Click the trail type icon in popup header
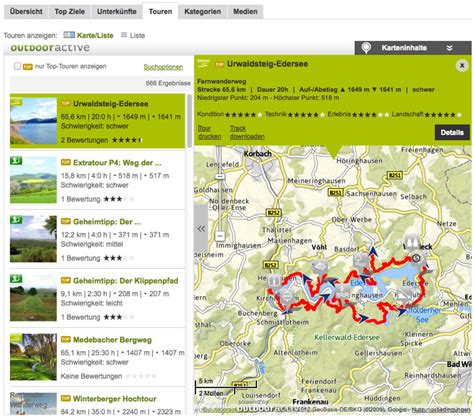This screenshot has width=474, height=419. [x=203, y=64]
